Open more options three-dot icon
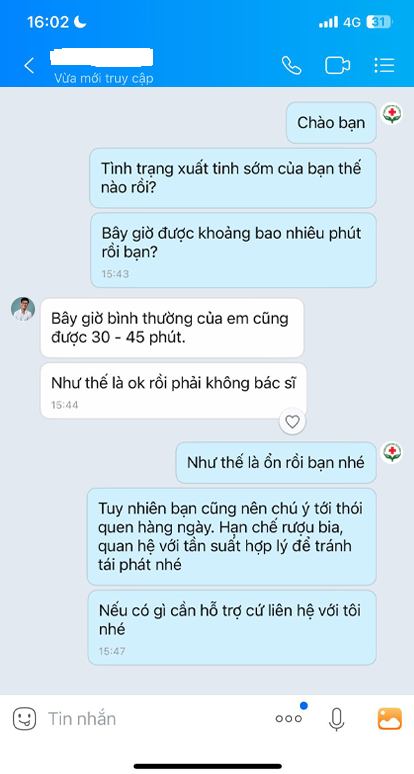The width and height of the screenshot is (414, 774). [x=288, y=718]
